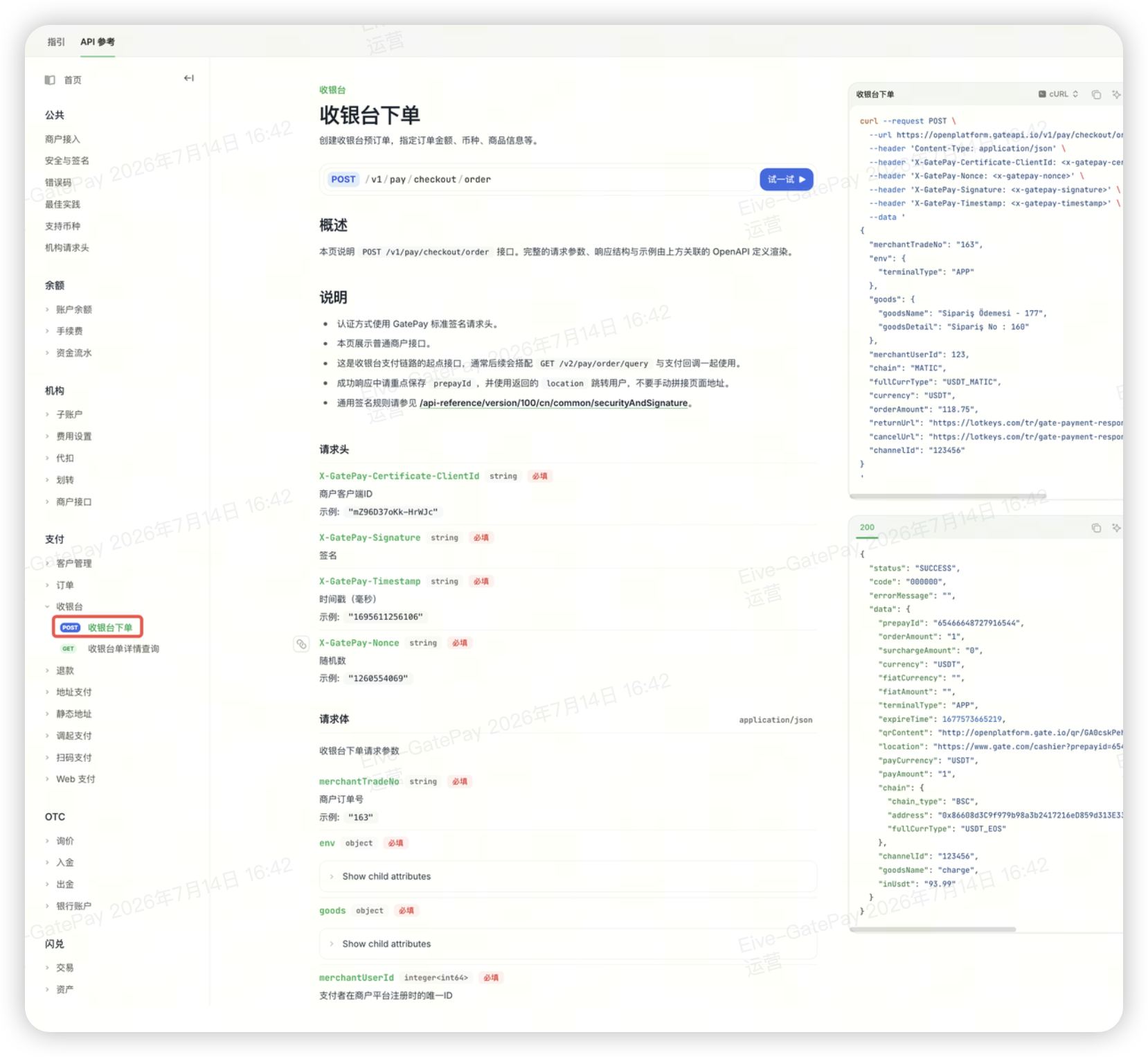Copy the cURL request code snippet

[x=1096, y=94]
